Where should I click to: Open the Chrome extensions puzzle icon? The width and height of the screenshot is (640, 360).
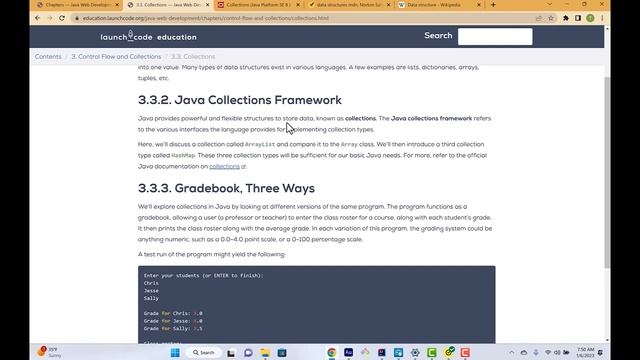click(x=566, y=18)
